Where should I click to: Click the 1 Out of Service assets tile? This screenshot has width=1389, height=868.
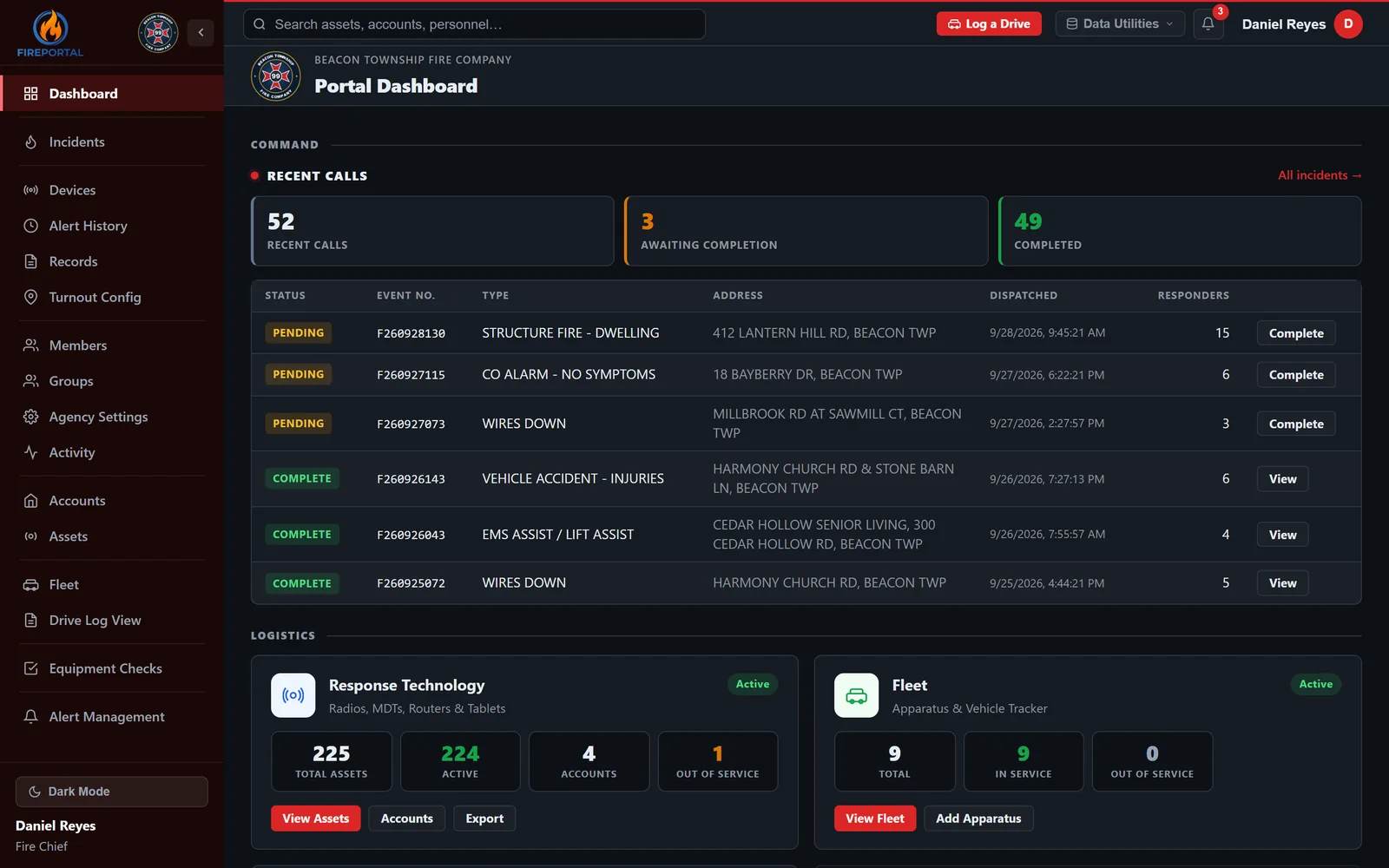(718, 761)
